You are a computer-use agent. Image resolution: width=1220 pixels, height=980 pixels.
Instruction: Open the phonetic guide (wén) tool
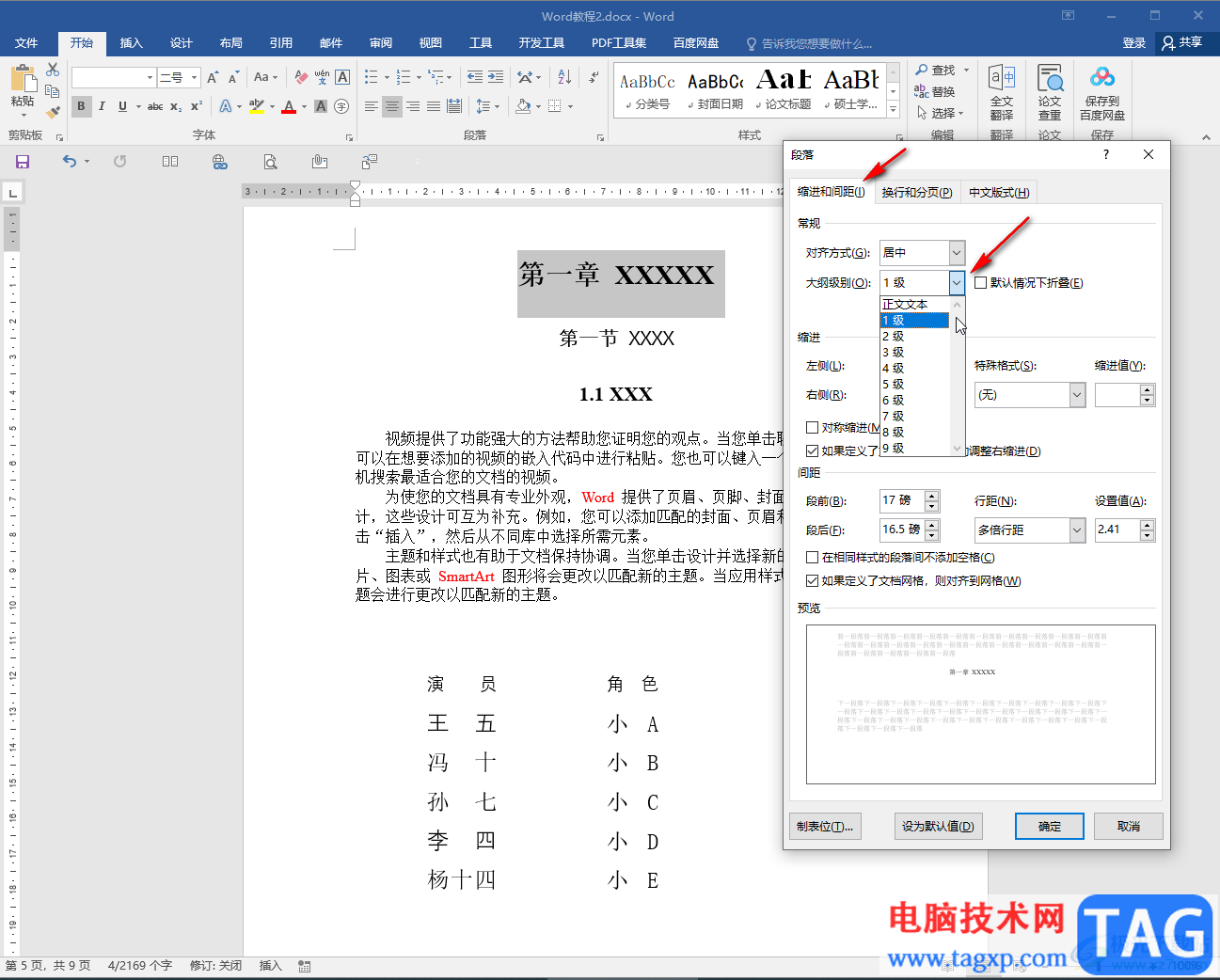click(322, 77)
